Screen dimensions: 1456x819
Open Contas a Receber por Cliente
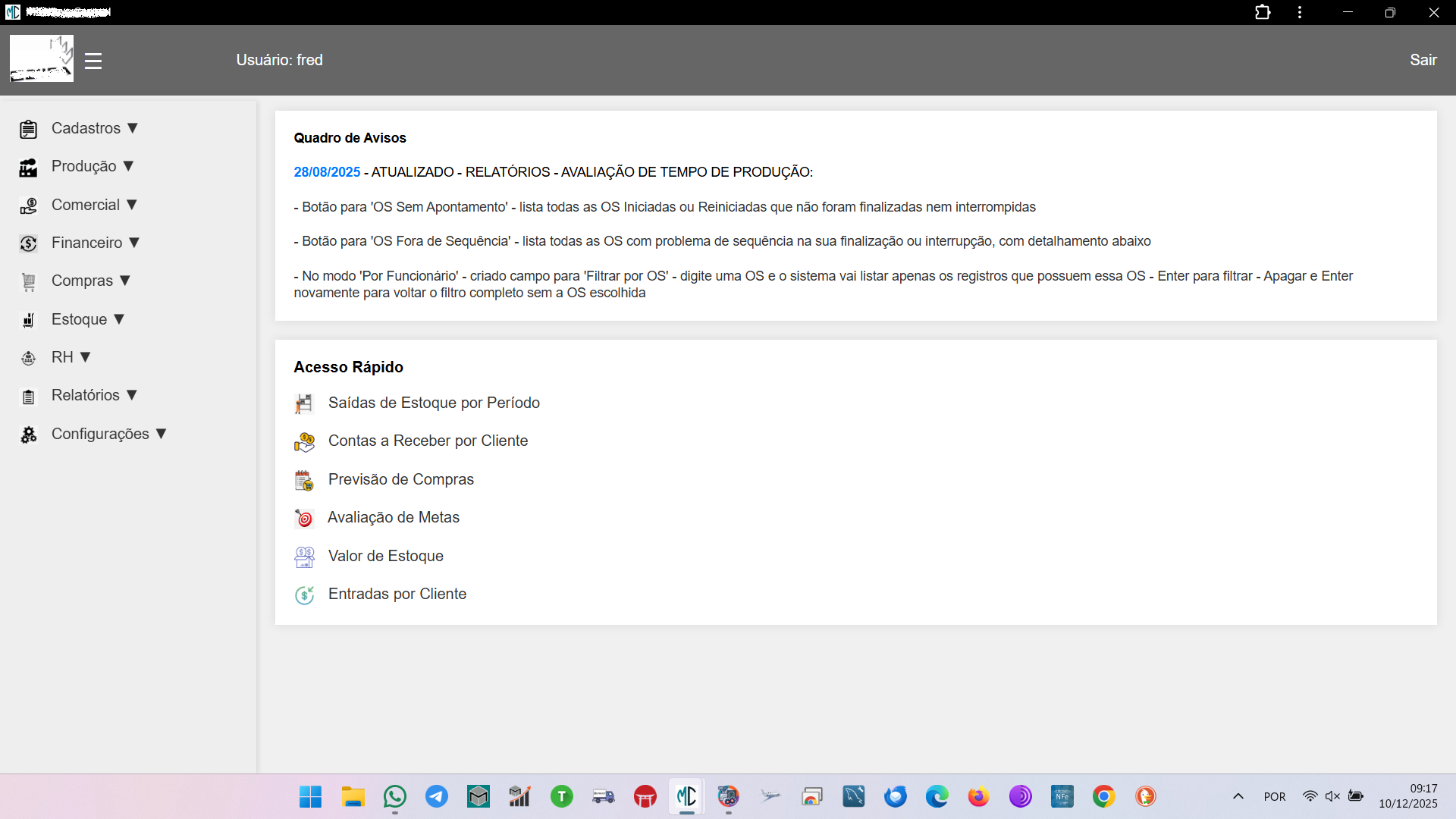click(428, 440)
